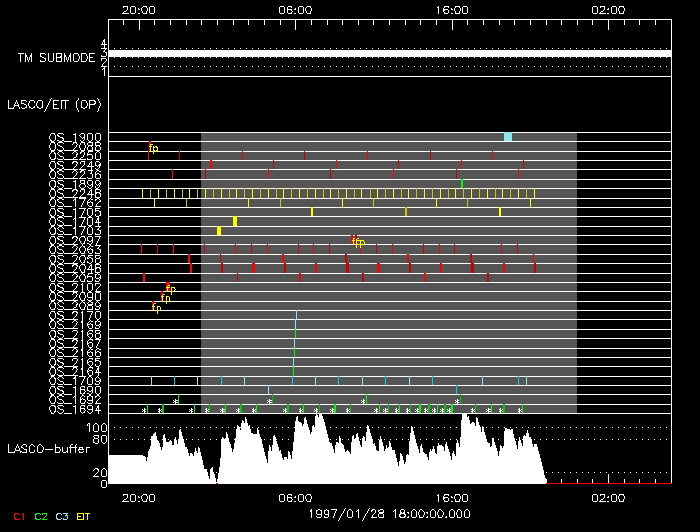Select the 16:00 tick label on top axis
Image resolution: width=700 pixels, height=532 pixels.
[453, 8]
